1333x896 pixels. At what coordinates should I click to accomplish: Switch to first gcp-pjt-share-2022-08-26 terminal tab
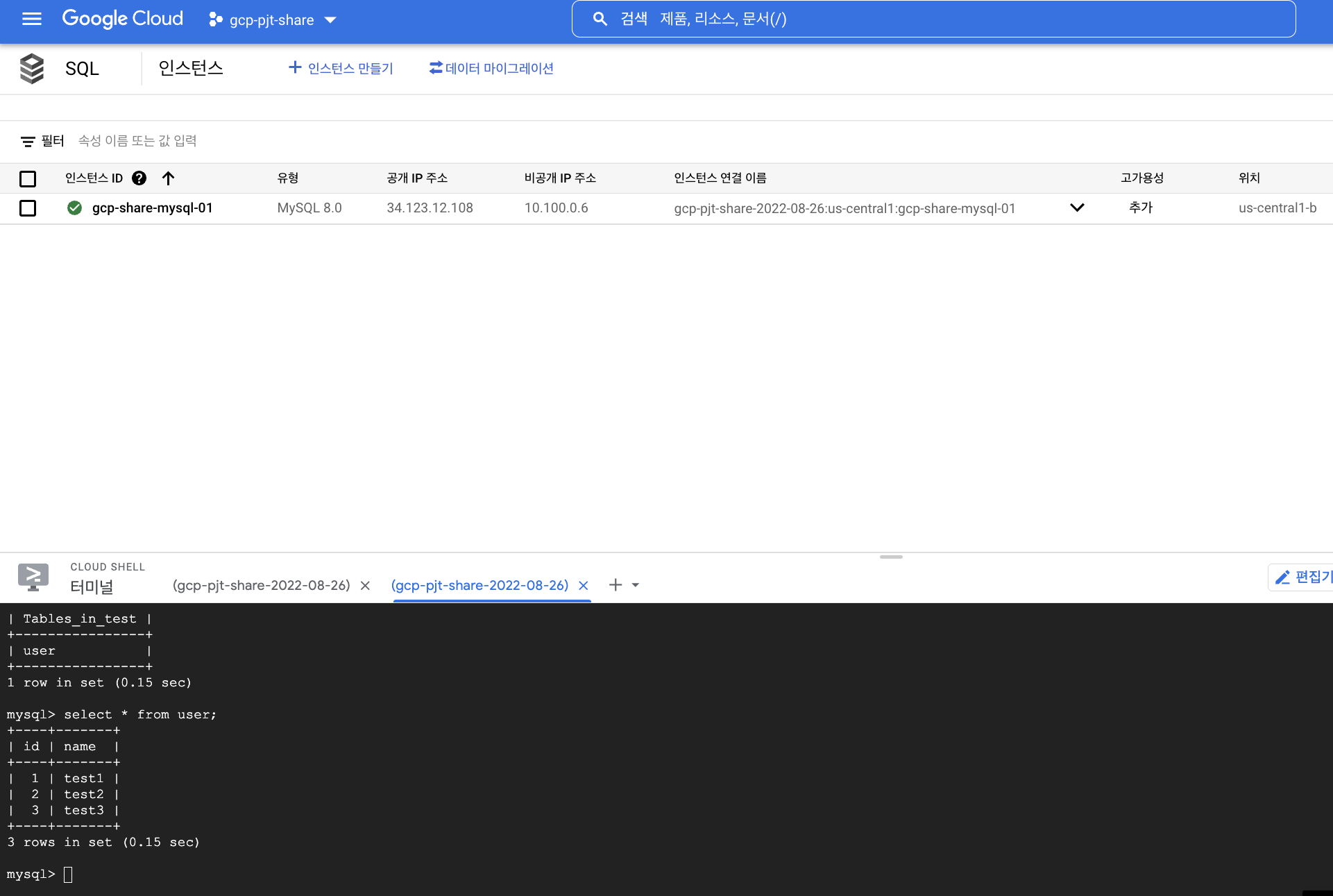pos(262,586)
